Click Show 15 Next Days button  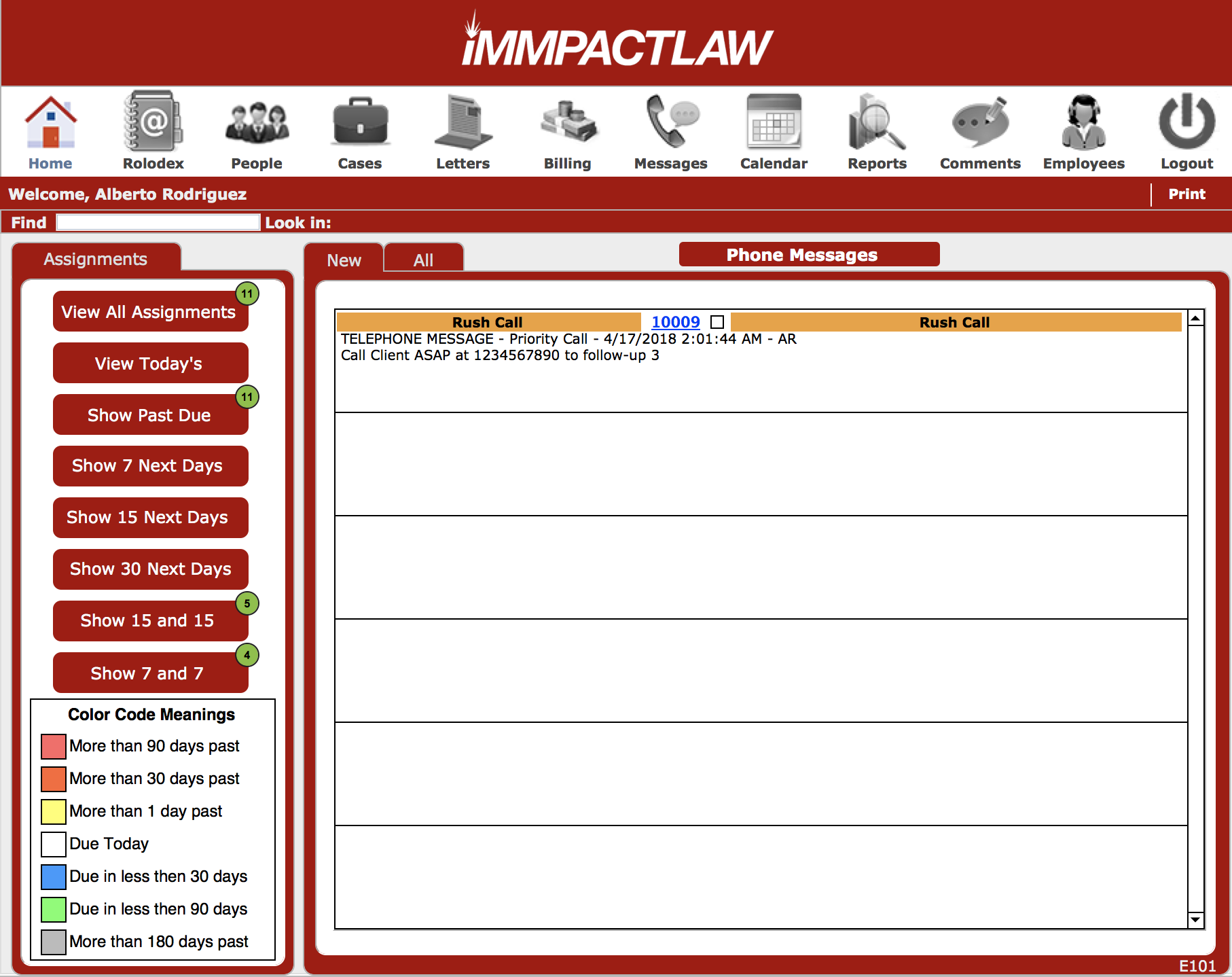[x=151, y=518]
